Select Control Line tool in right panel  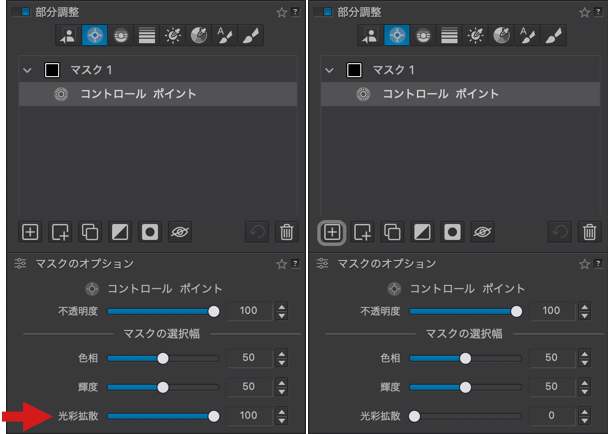point(423,36)
